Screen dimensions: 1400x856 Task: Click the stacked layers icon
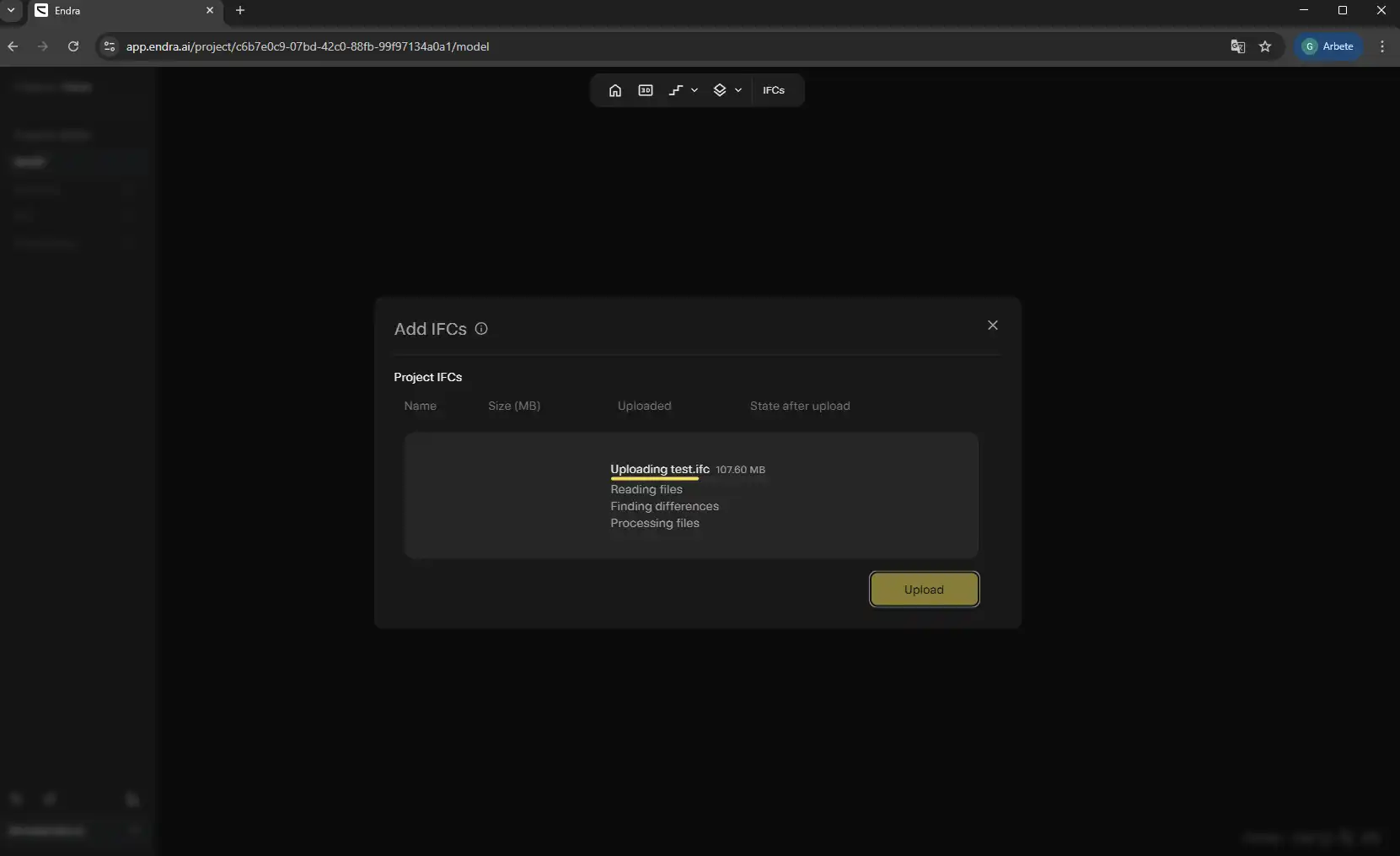(x=720, y=90)
